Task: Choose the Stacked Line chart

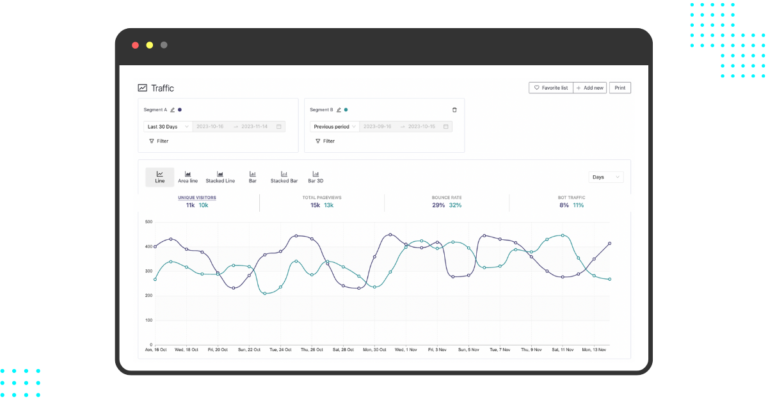Action: click(x=220, y=177)
